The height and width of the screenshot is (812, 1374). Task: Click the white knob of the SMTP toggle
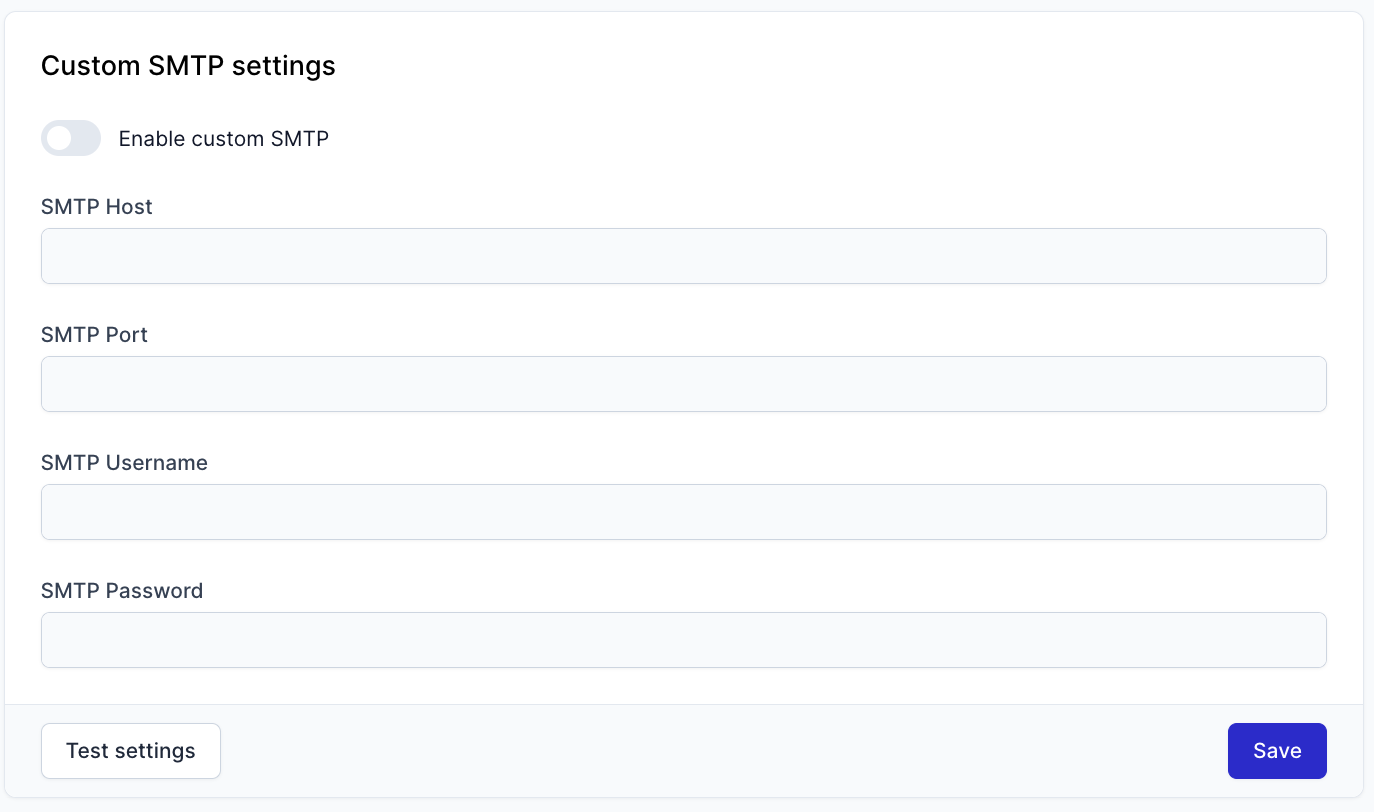coord(59,138)
